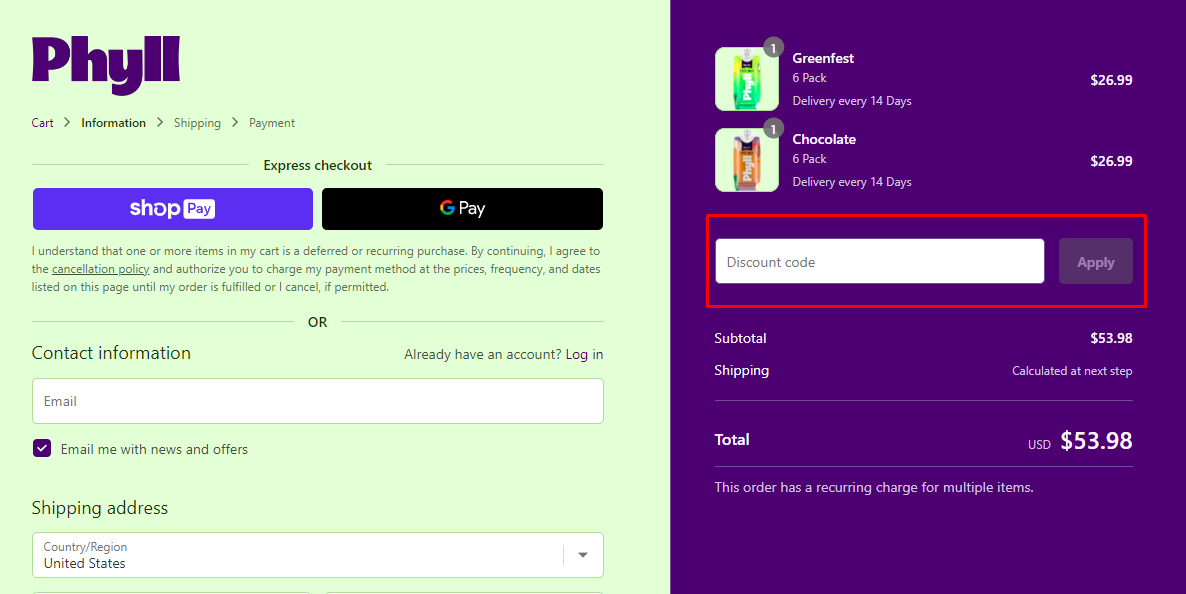Go back to Cart breadcrumb
1186x594 pixels.
point(42,123)
